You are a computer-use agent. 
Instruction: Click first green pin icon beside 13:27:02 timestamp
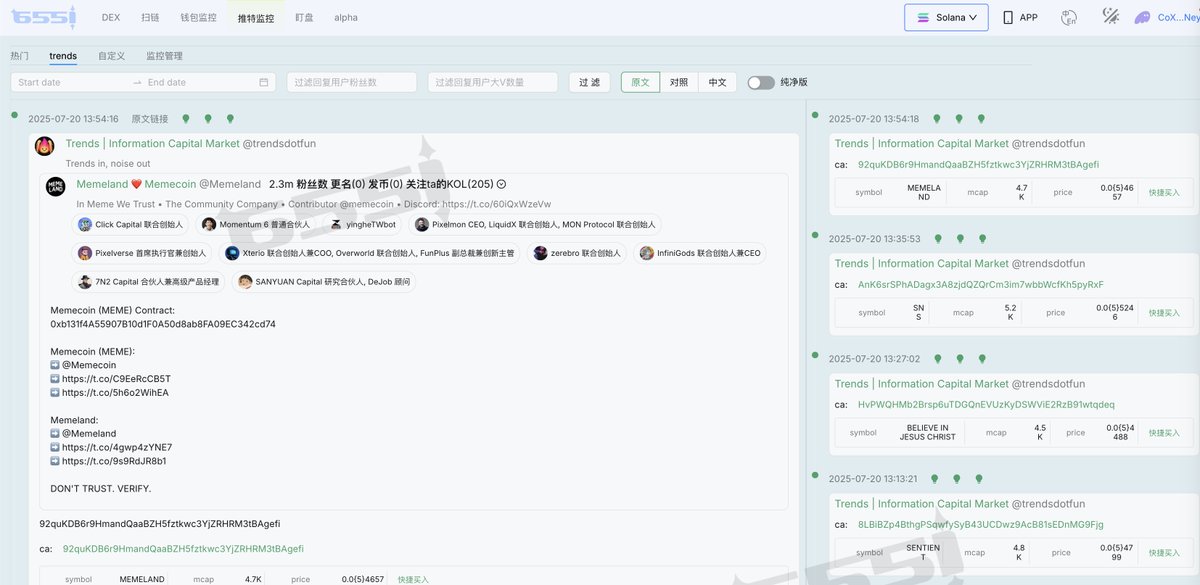tap(937, 359)
